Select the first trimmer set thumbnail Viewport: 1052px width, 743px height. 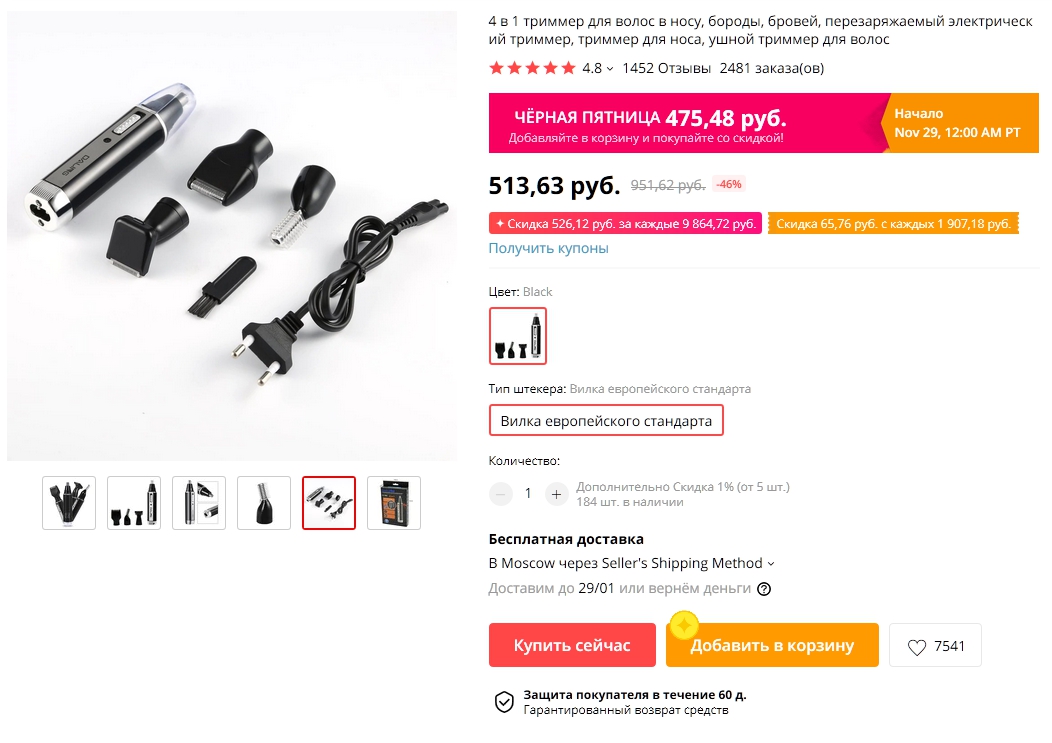(x=69, y=503)
